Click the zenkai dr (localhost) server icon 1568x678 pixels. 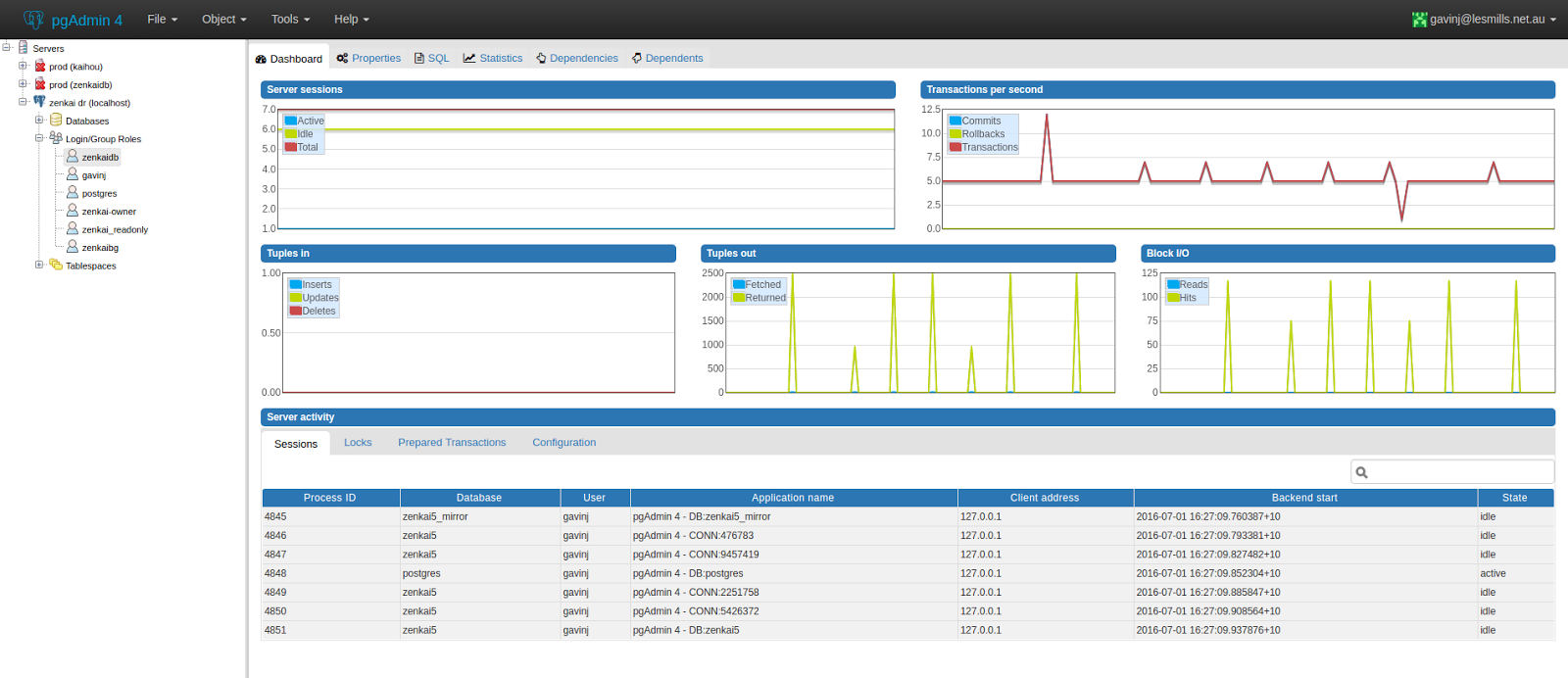coord(40,102)
